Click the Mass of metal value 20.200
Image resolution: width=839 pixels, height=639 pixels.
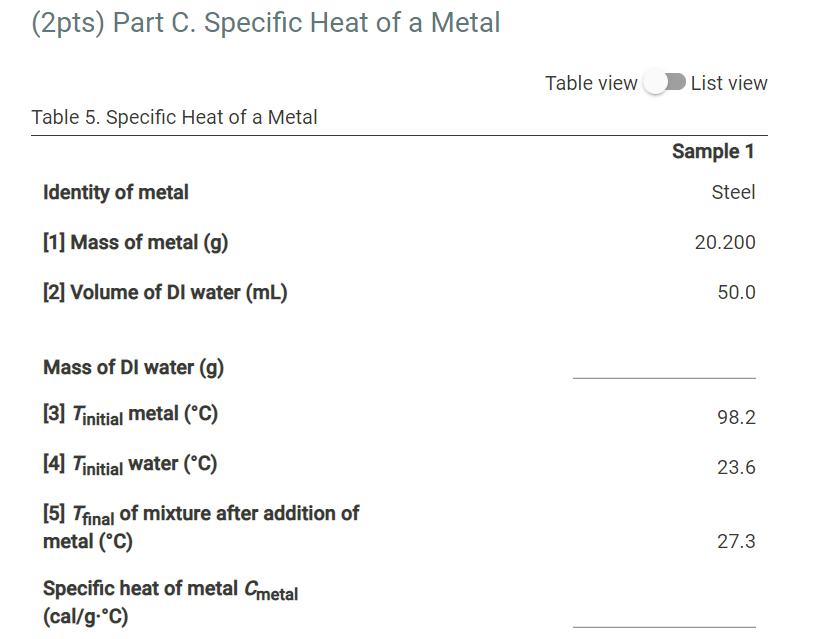[727, 242]
